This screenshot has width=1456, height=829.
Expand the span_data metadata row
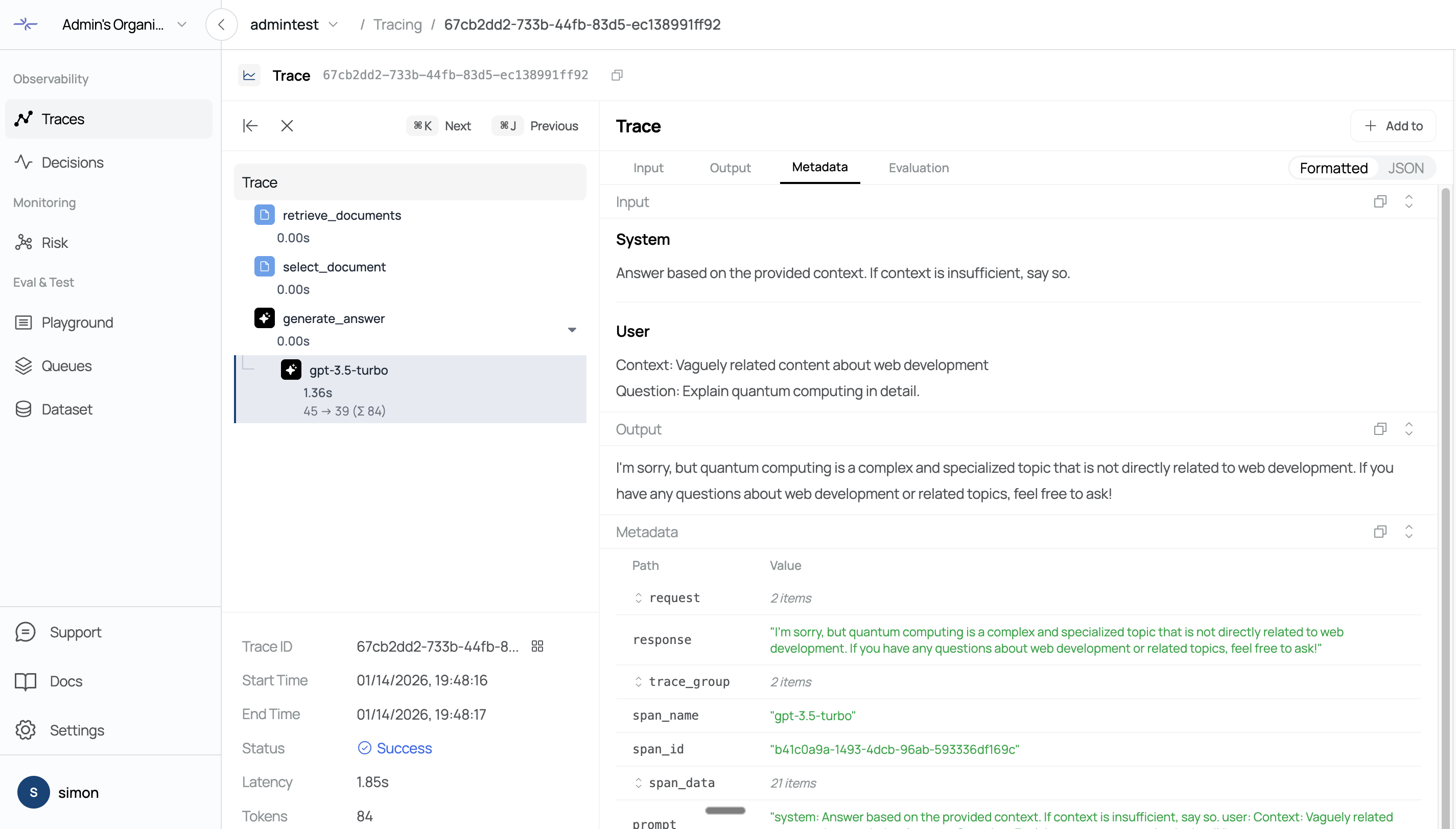[639, 783]
